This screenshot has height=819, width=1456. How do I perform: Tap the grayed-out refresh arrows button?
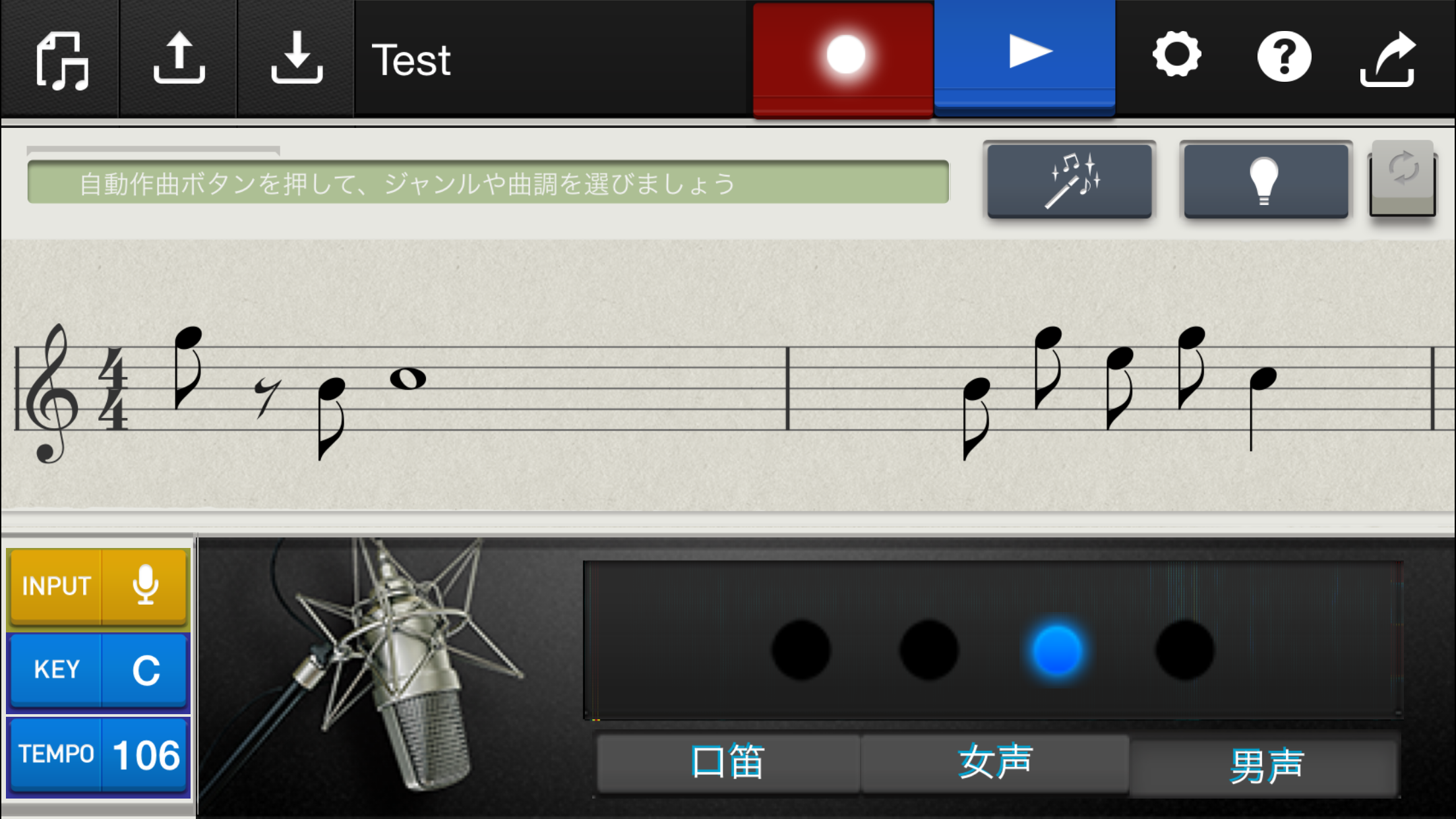tap(1403, 179)
